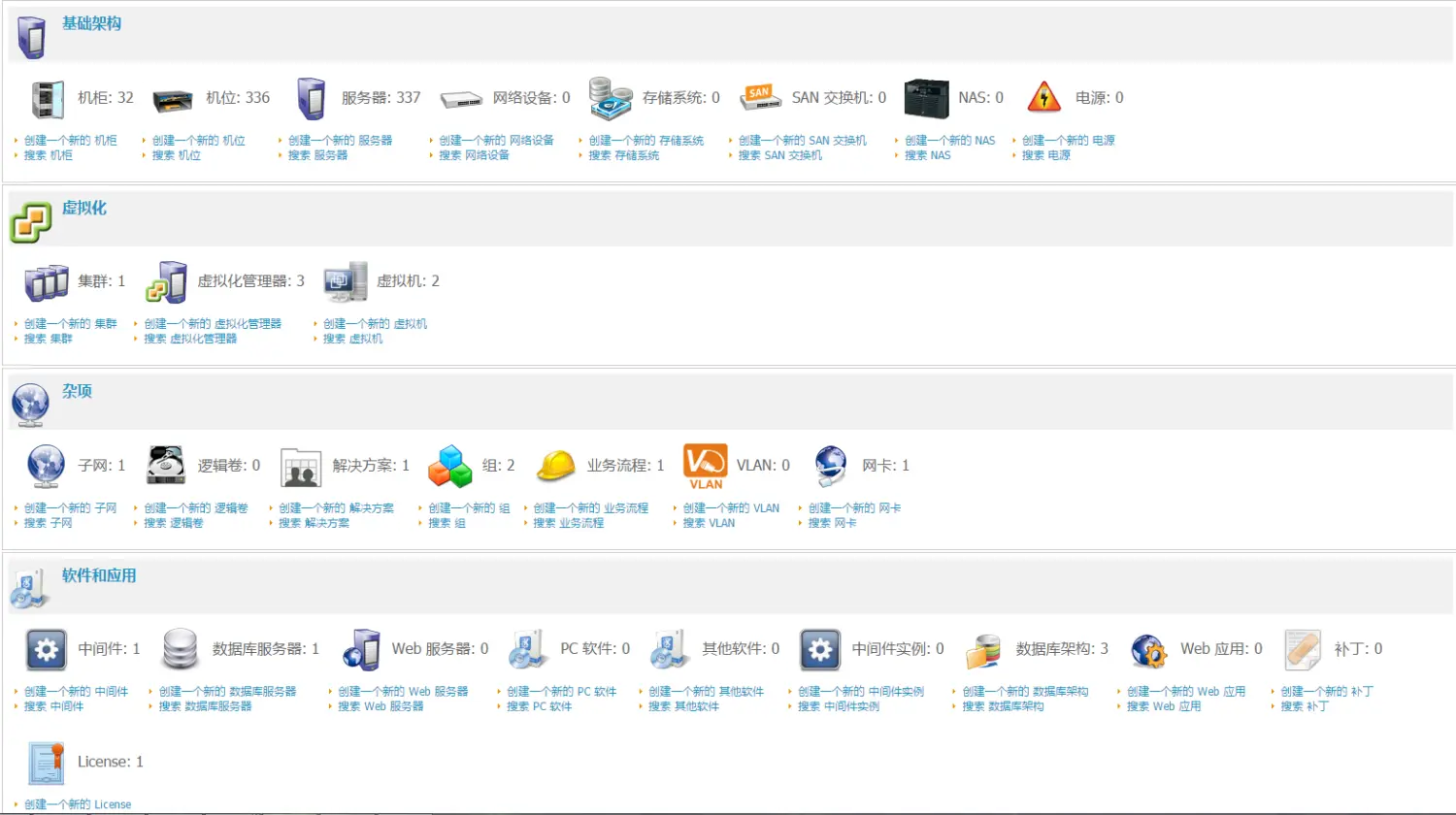Image resolution: width=1456 pixels, height=815 pixels.
Task: Click the Web 应用 icon
Action: coord(1149,650)
